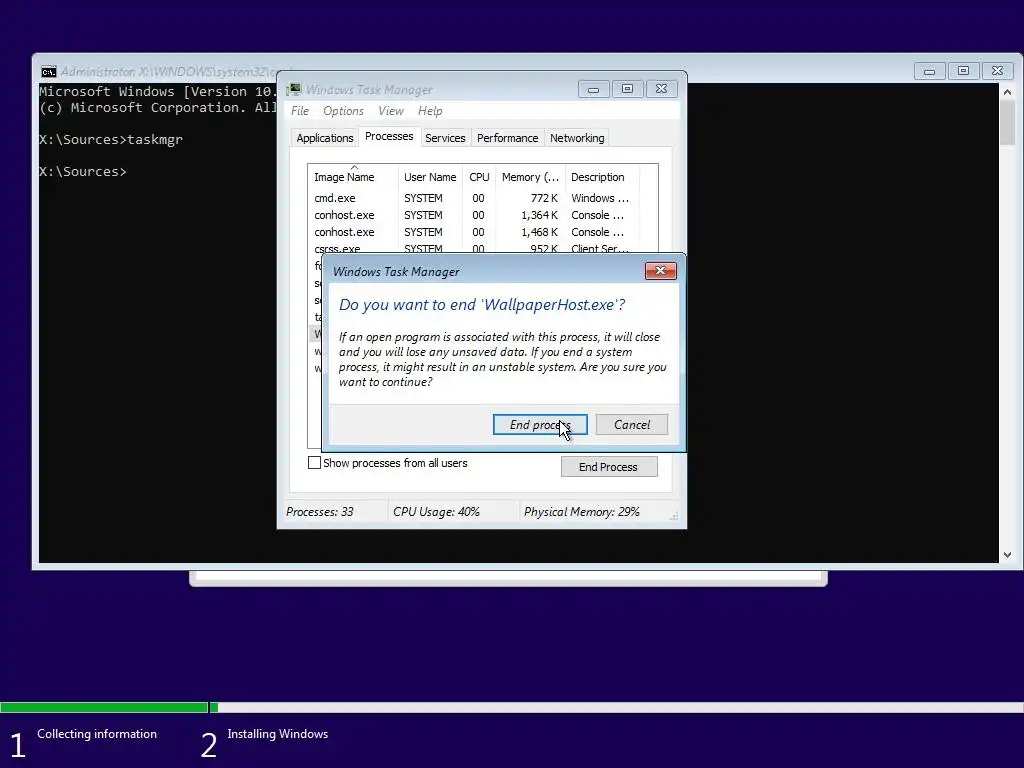The width and height of the screenshot is (1024, 768).
Task: Click the command prompt scrollbar thumb
Action: 1007,123
